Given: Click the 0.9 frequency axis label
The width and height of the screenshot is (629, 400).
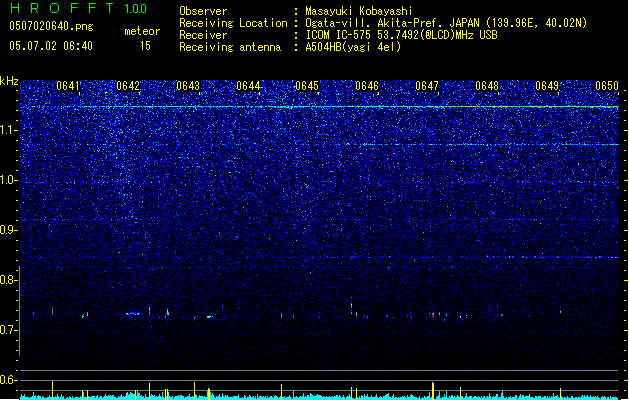Looking at the screenshot, I should pos(9,230).
